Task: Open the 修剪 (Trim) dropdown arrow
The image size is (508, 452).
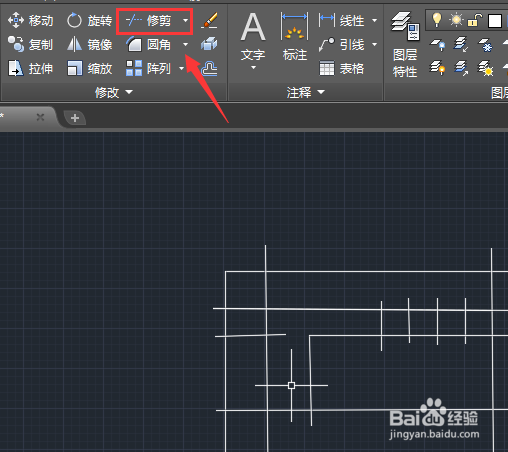Action: [x=185, y=21]
